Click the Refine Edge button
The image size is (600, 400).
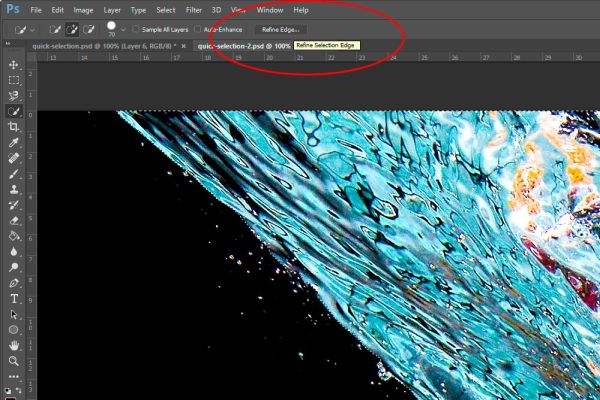(280, 29)
